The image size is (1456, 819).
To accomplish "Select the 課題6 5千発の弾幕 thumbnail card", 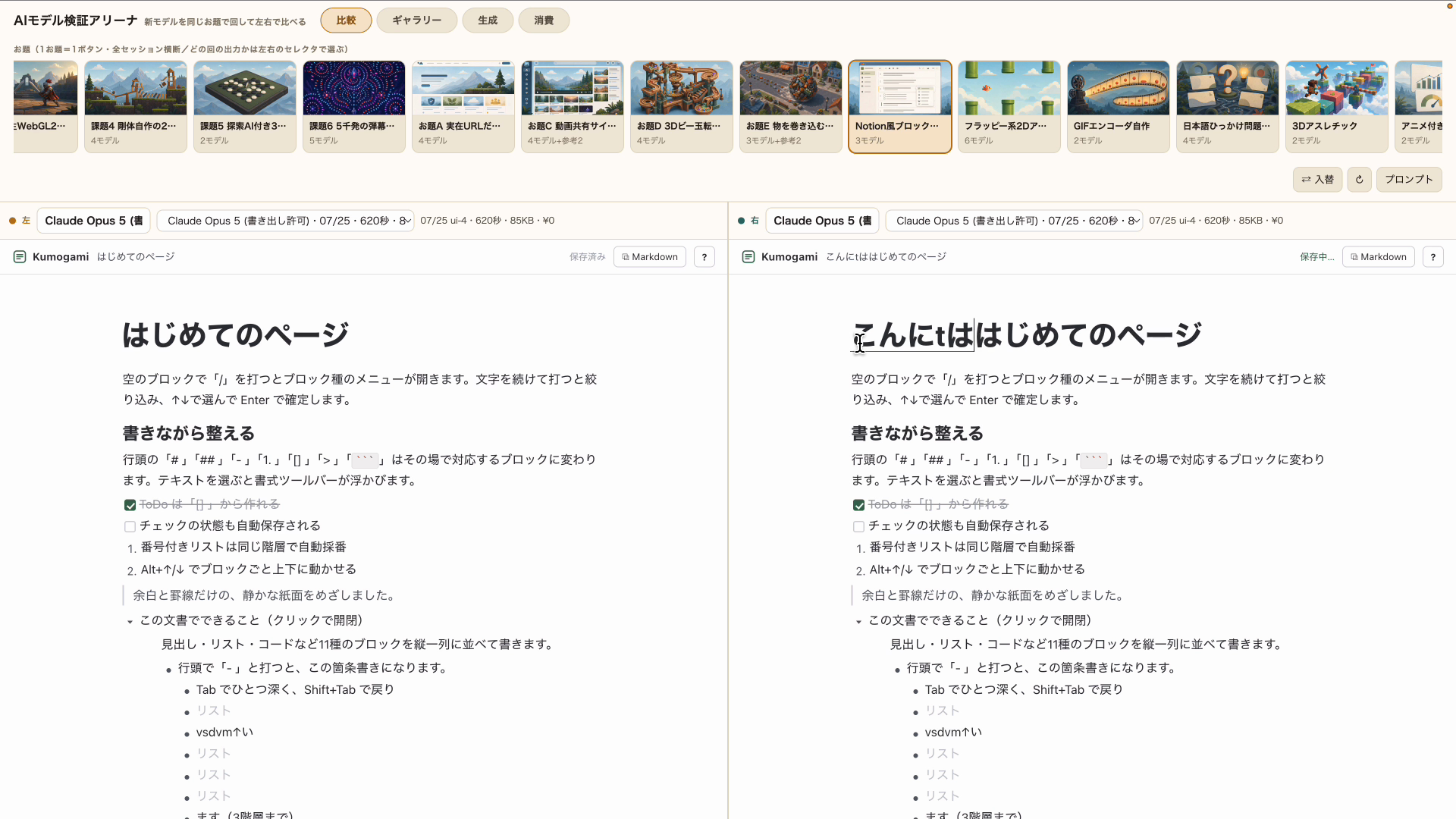I will 354,107.
